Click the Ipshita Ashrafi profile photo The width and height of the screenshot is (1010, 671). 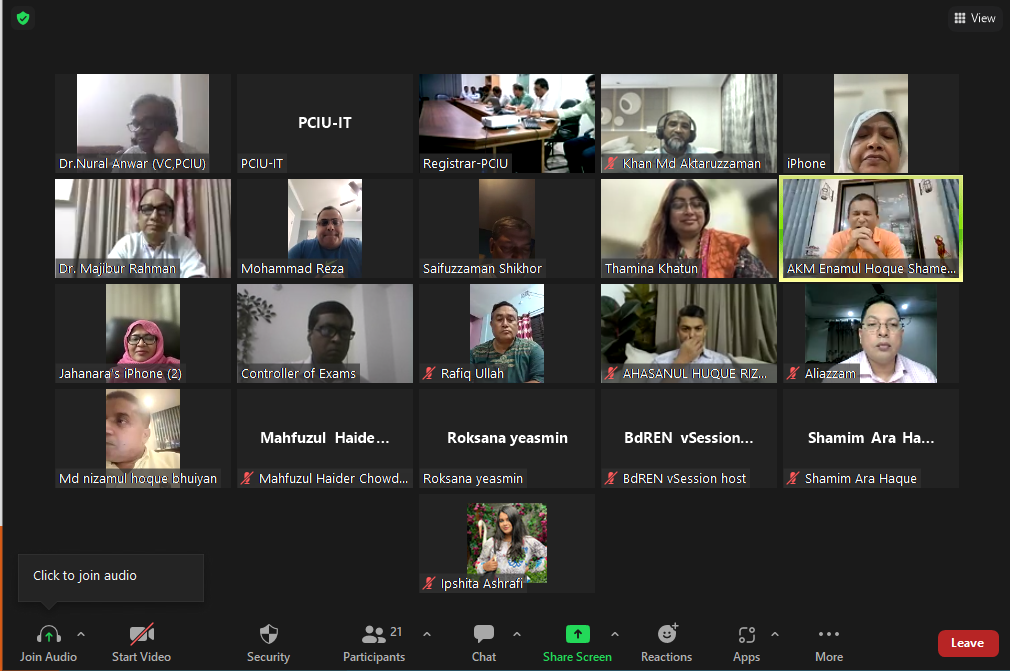[x=507, y=543]
